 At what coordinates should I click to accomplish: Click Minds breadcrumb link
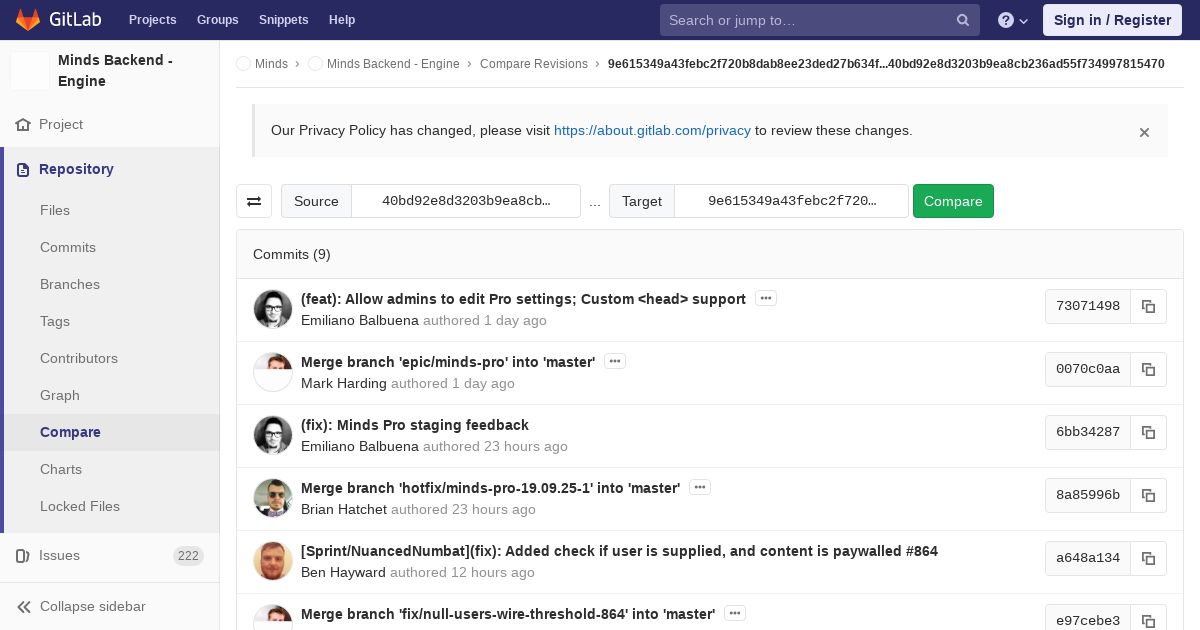pyautogui.click(x=271, y=63)
